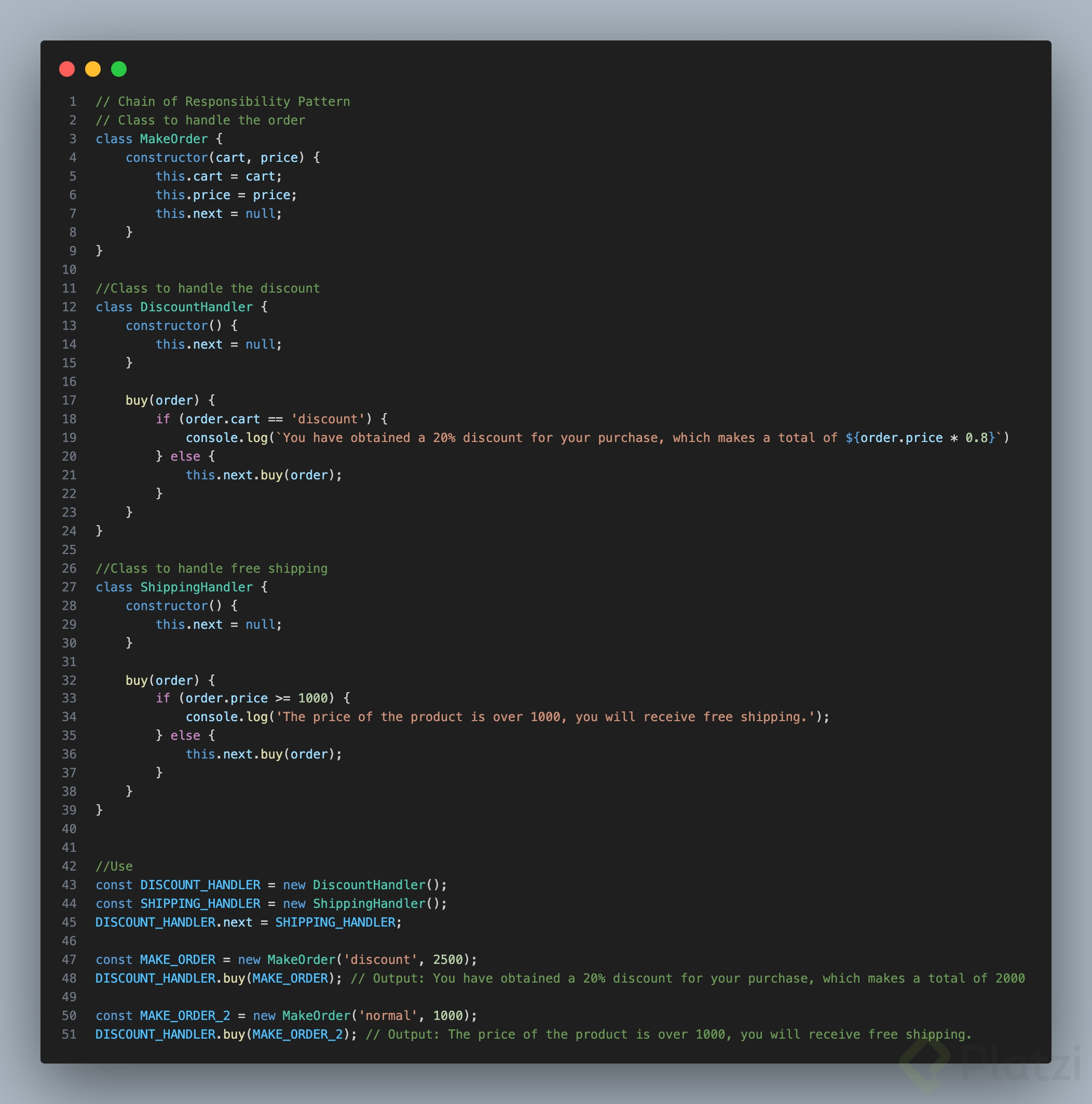The width and height of the screenshot is (1092, 1104).
Task: Click the free shipping class comment
Action: tap(212, 569)
